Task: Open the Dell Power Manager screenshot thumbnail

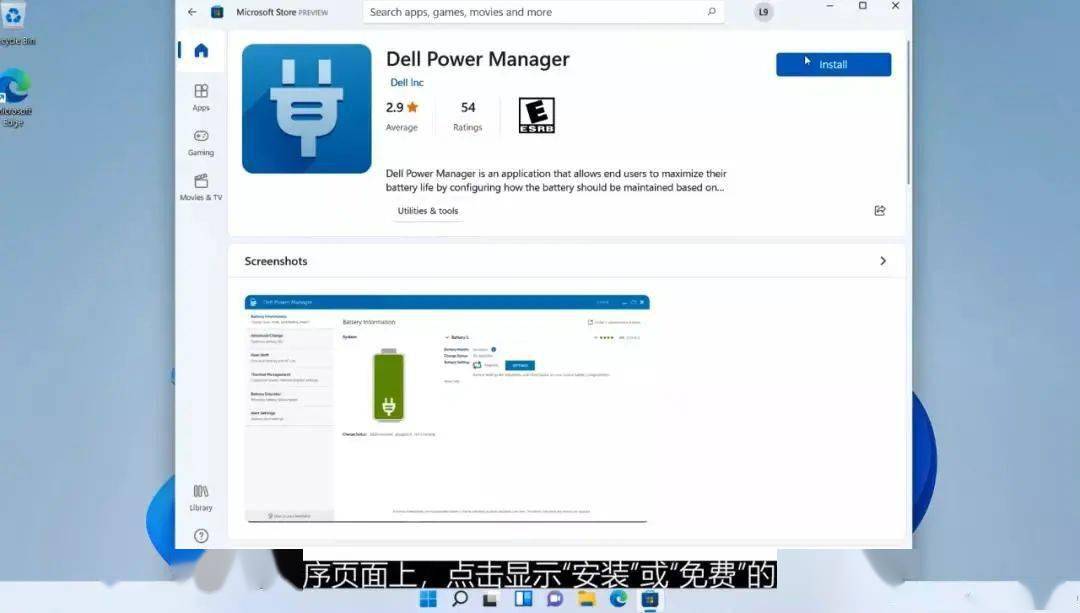Action: (x=447, y=408)
